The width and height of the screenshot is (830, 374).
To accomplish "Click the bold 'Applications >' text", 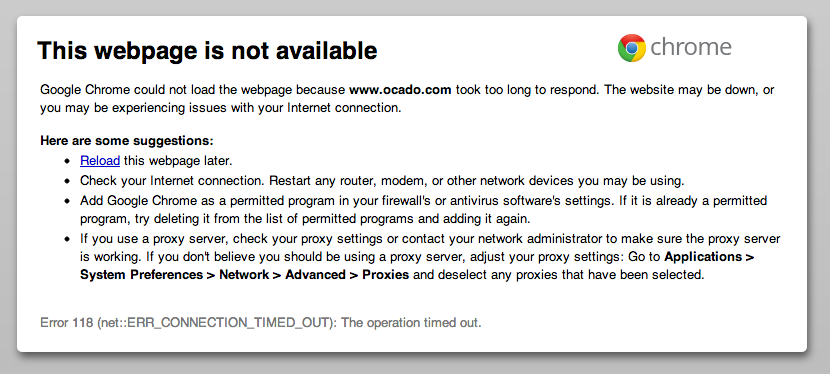I will tap(709, 257).
